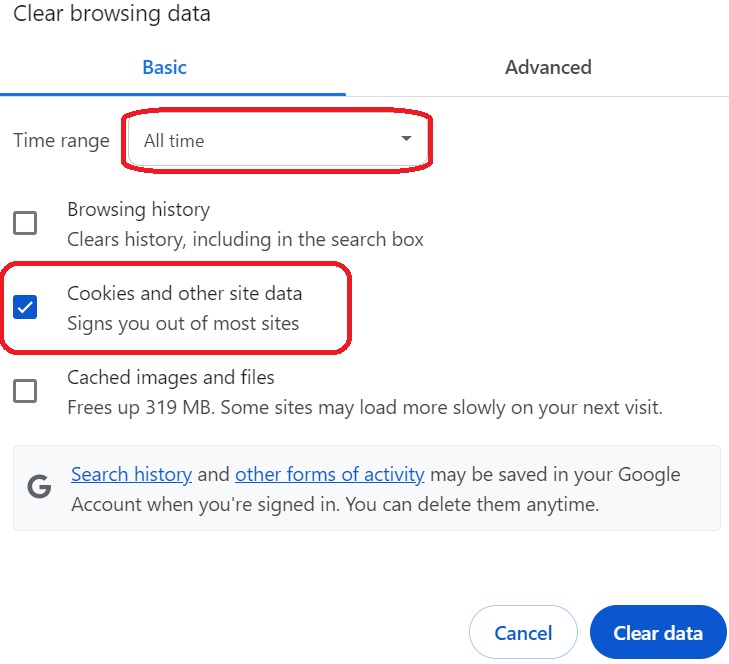Viewport: 729px width, 664px height.
Task: Click the Time range dropdown arrow
Action: [x=406, y=139]
